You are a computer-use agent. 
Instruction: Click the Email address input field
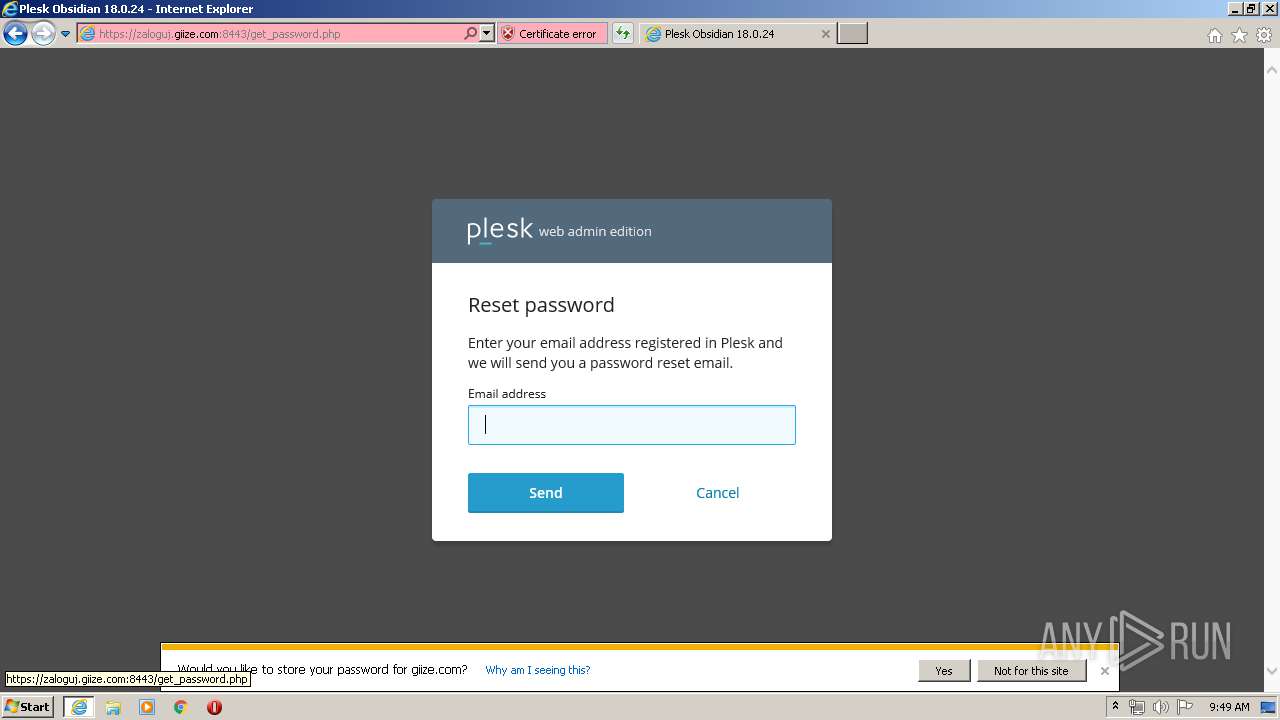632,425
